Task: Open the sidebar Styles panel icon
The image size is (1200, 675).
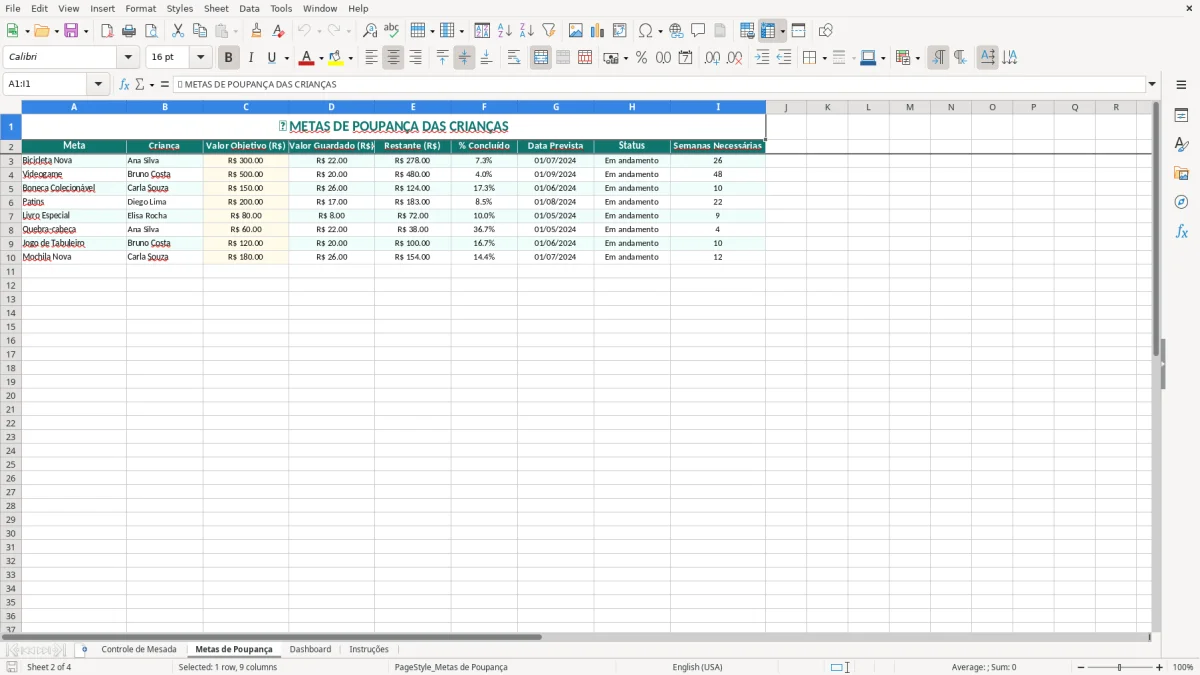Action: tap(1181, 145)
